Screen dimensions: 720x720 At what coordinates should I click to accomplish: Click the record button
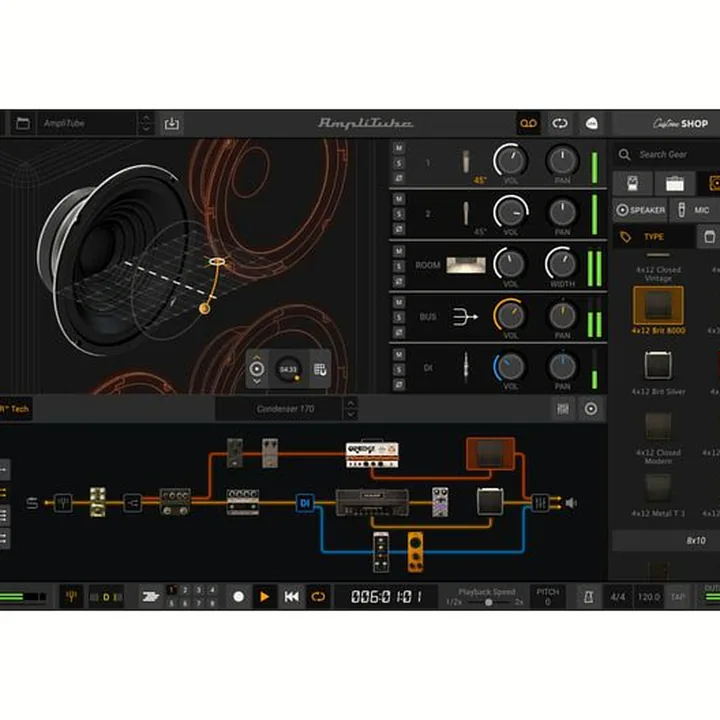[239, 596]
